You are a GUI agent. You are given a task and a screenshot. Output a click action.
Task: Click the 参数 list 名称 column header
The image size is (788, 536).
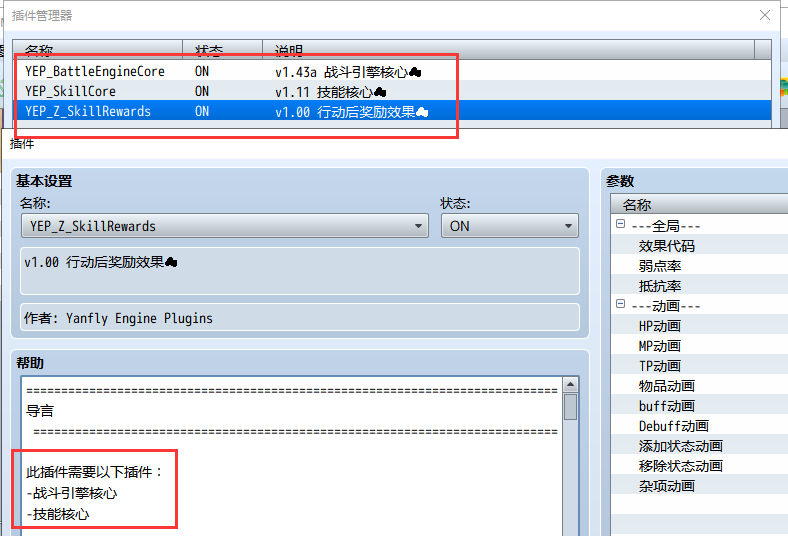[x=700, y=204]
